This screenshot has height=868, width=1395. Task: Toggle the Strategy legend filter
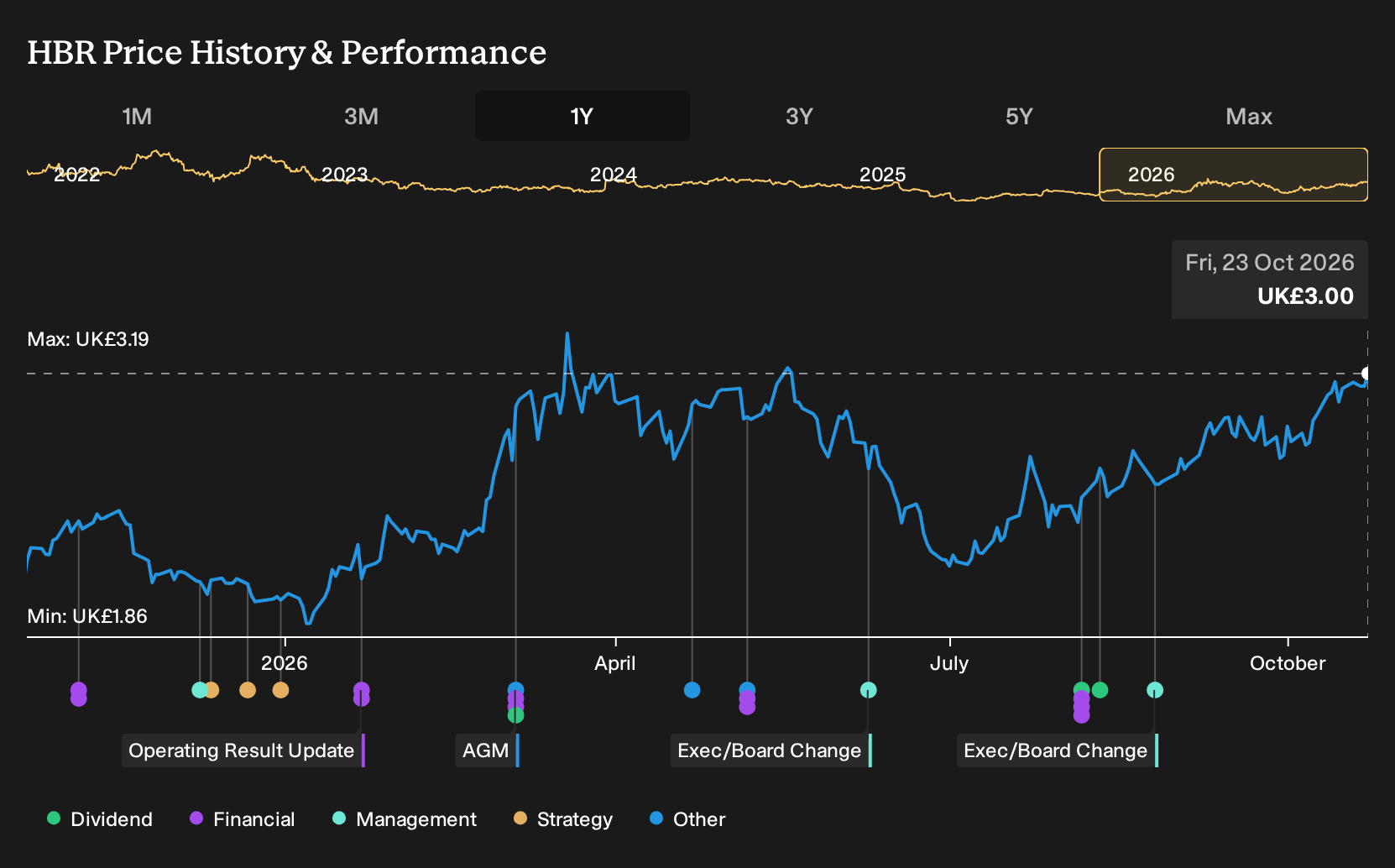point(563,819)
